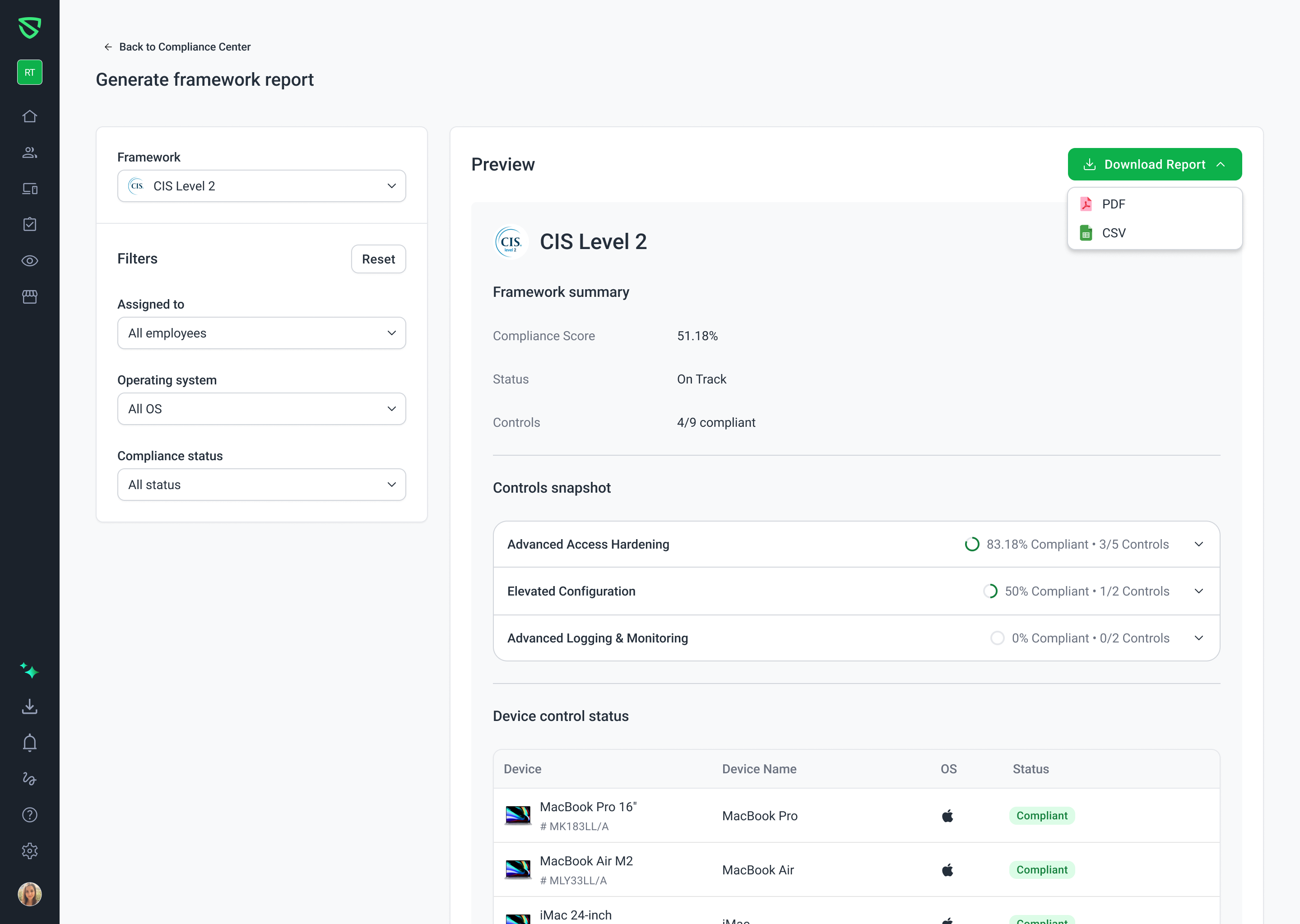The width and height of the screenshot is (1300, 924).
Task: Open the store marketplace sidebar icon
Action: tap(30, 296)
